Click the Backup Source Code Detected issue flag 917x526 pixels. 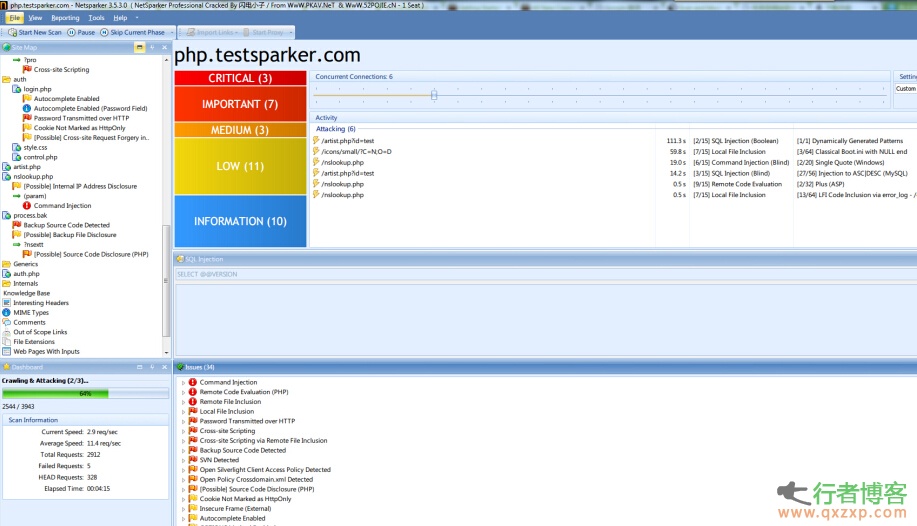tap(192, 450)
